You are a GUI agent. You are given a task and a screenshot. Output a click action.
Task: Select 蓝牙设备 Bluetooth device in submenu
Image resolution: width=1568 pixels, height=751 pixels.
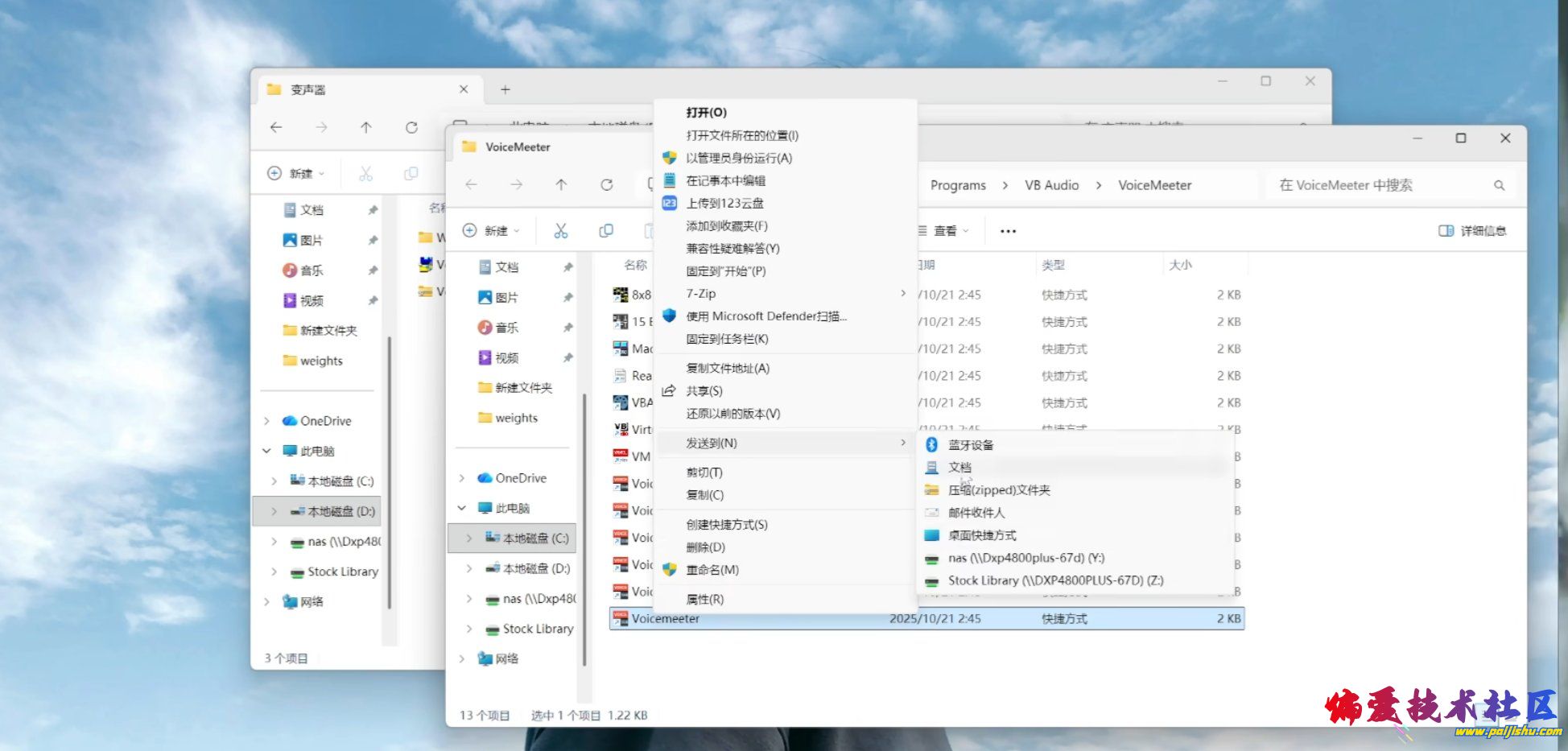click(971, 445)
